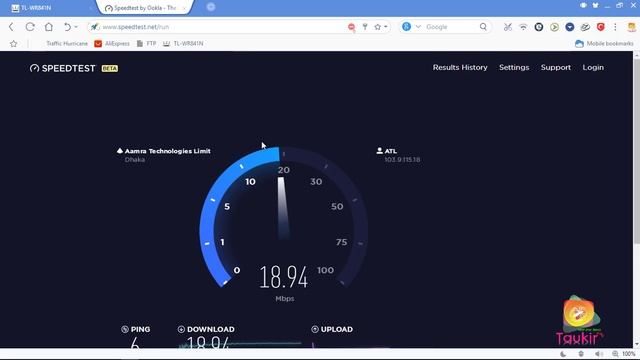This screenshot has width=640, height=360.
Task: Open the TL-WR841N bookmark in bookmarks bar
Action: point(183,43)
